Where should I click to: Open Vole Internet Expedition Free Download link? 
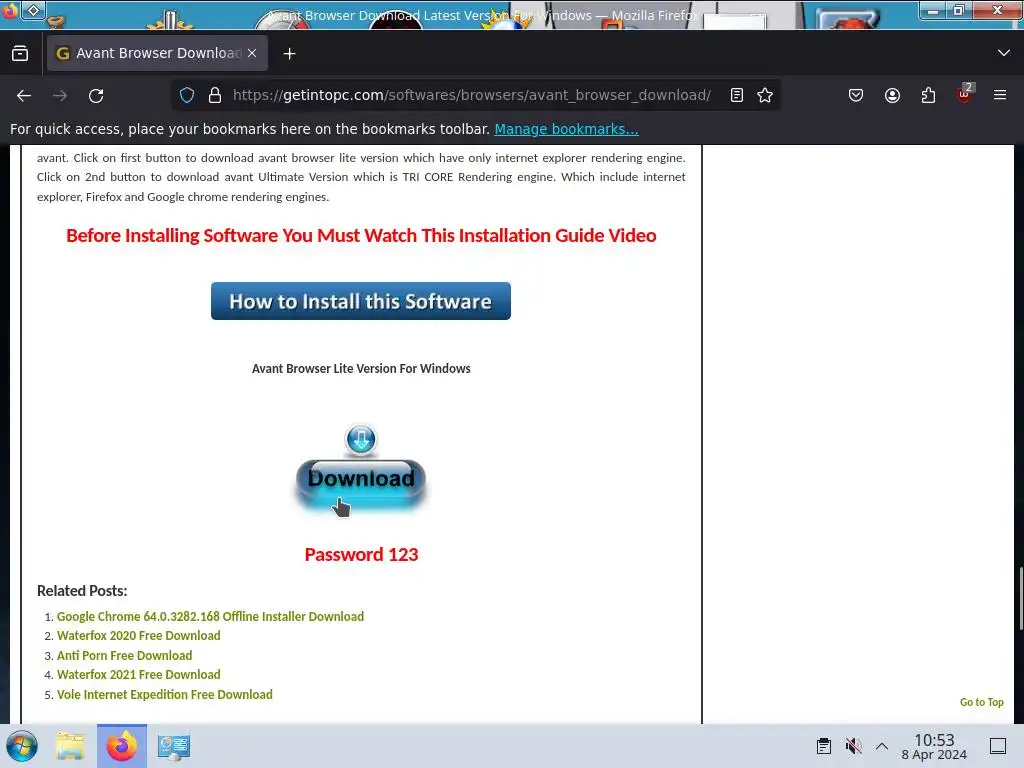tap(165, 694)
